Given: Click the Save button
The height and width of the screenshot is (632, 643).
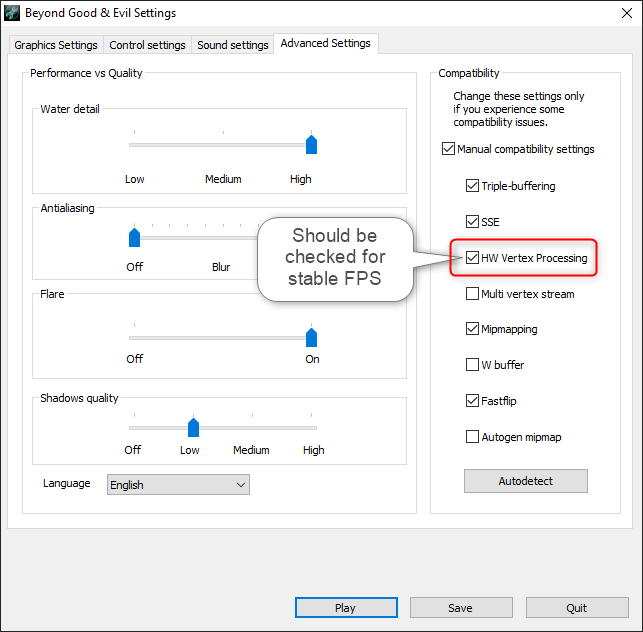Looking at the screenshot, I should 461,607.
